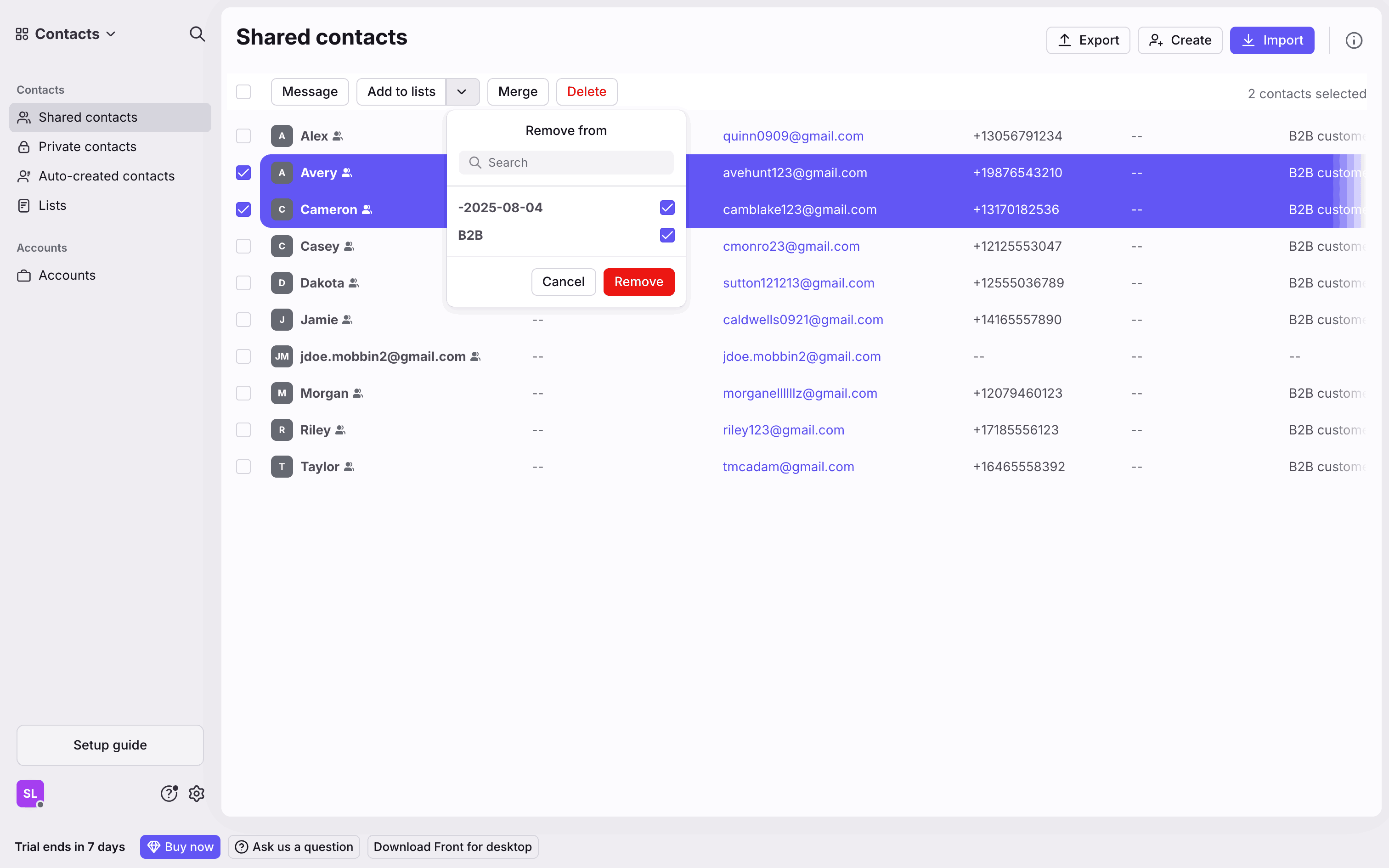
Task: Click the SL user avatar
Action: 30,794
